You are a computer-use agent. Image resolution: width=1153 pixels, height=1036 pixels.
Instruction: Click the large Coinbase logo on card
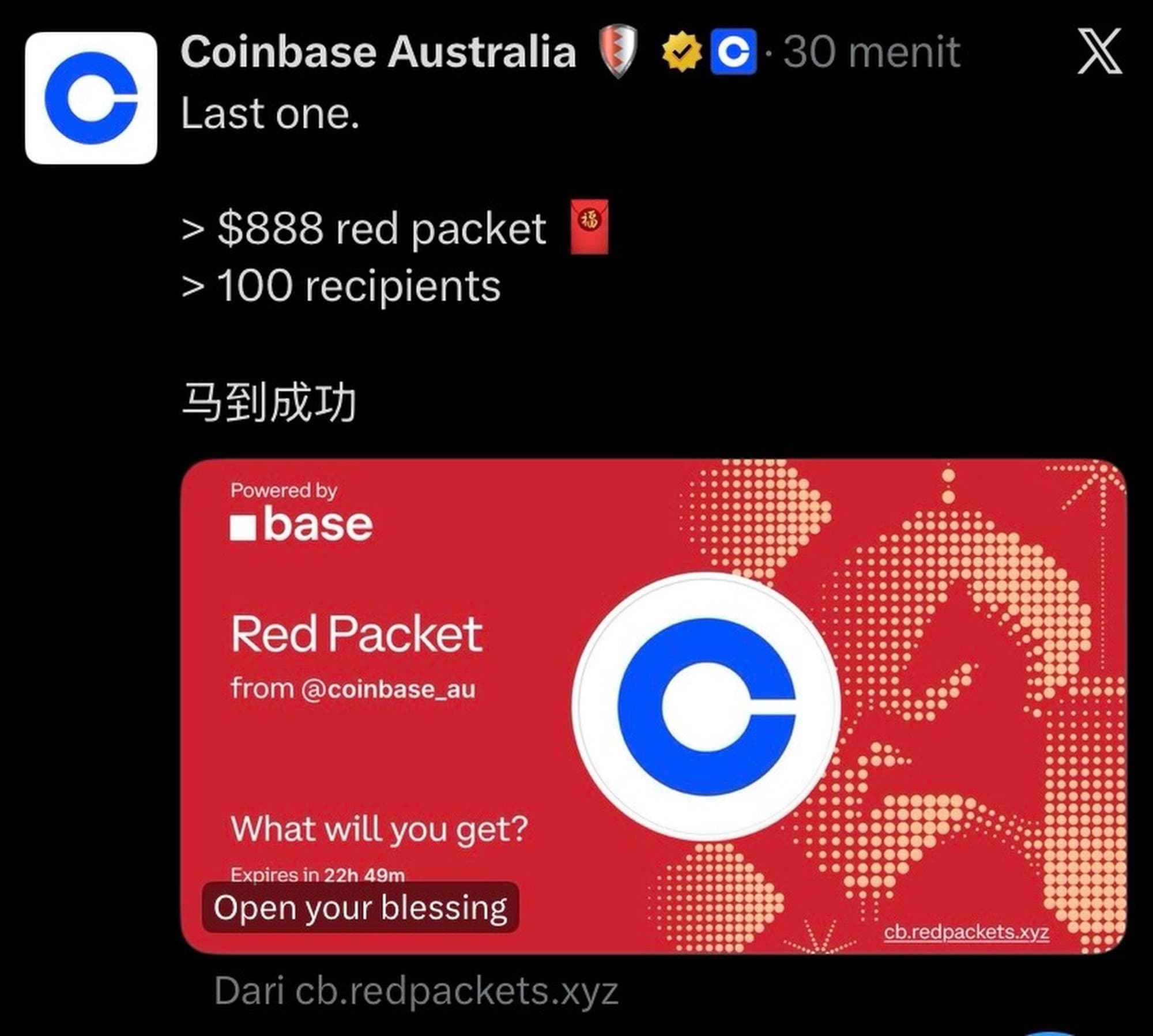(706, 706)
